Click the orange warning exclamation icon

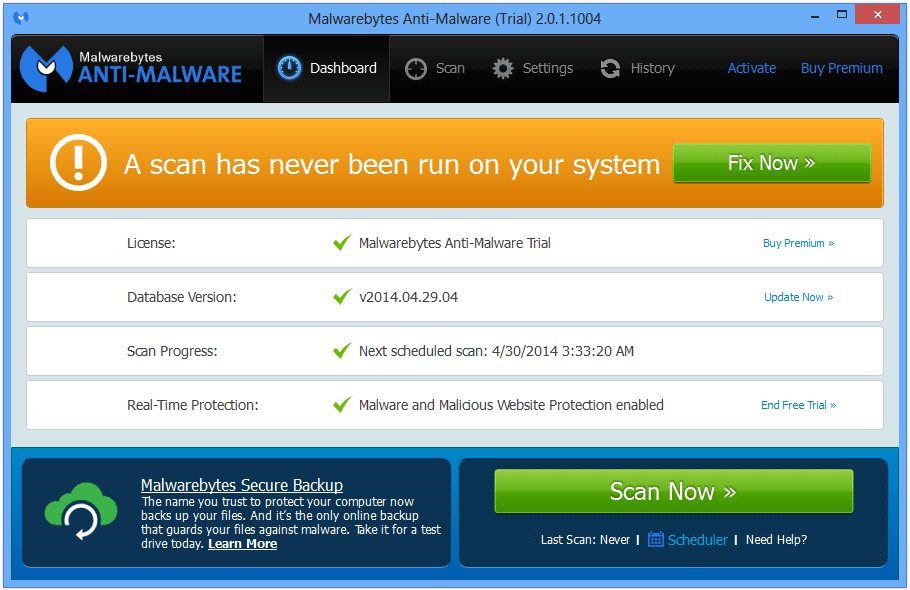pos(78,163)
